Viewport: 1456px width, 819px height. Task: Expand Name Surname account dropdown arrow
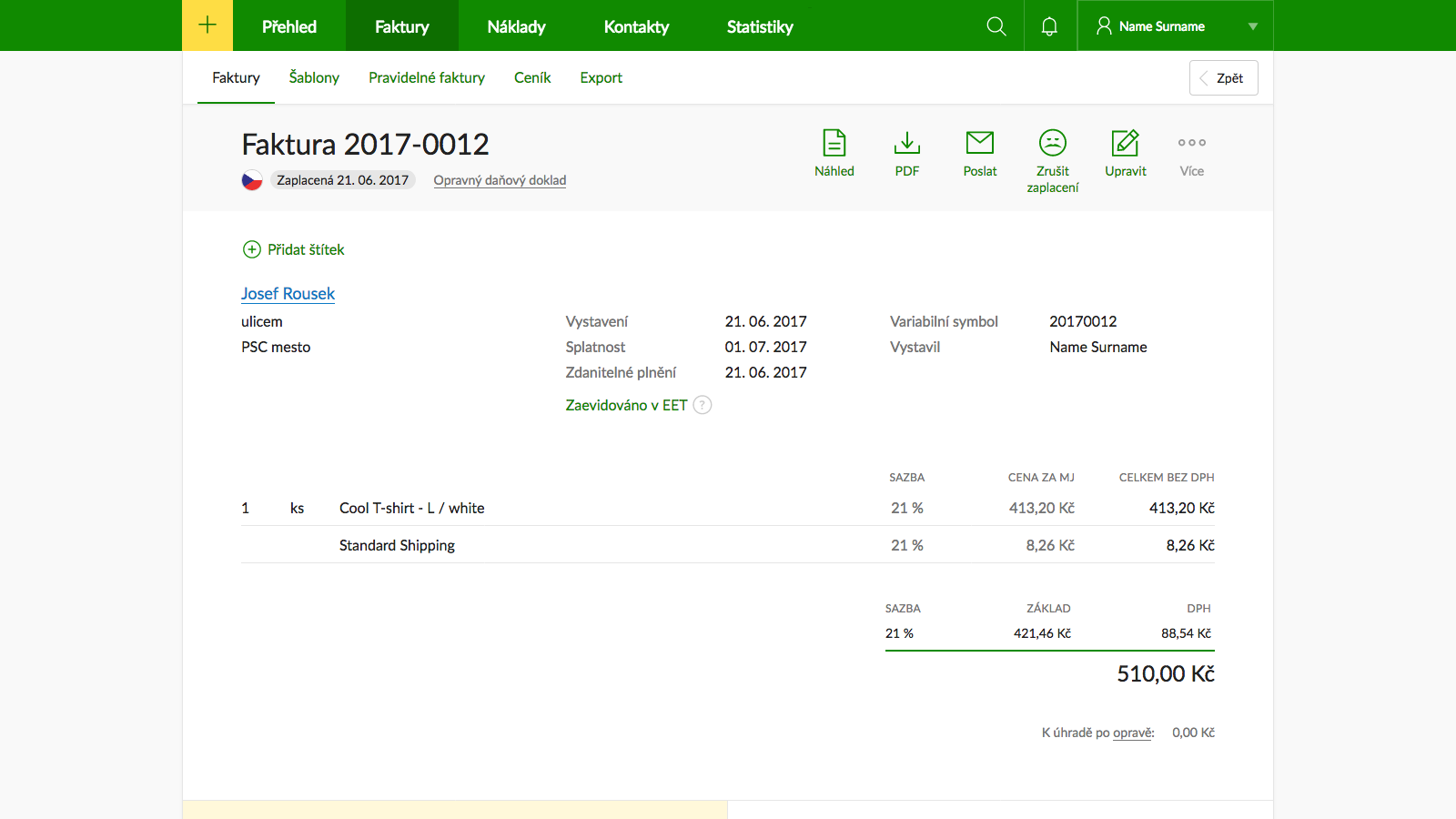(x=1253, y=26)
